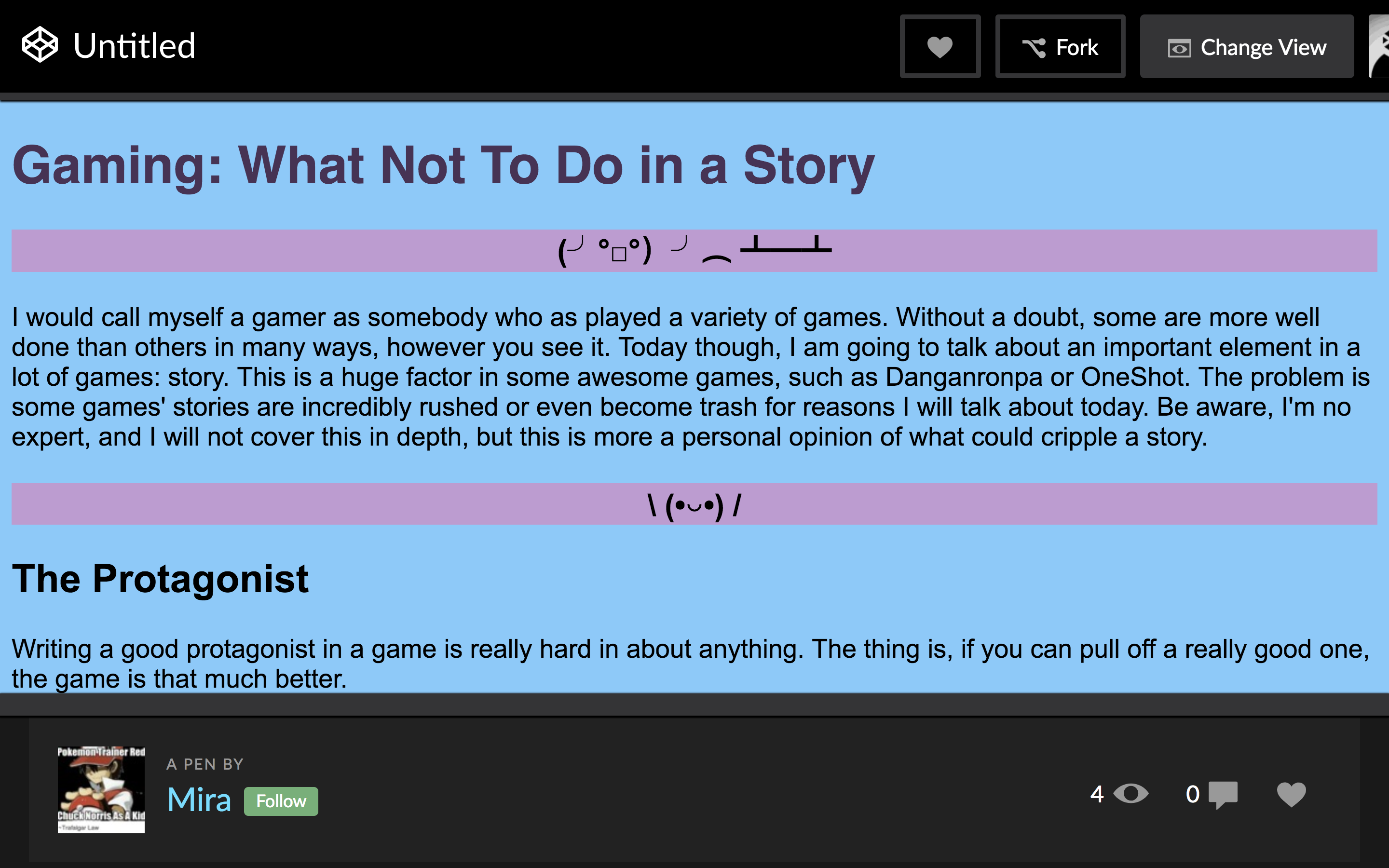
Task: Click the views count number 4
Action: tap(1097, 795)
